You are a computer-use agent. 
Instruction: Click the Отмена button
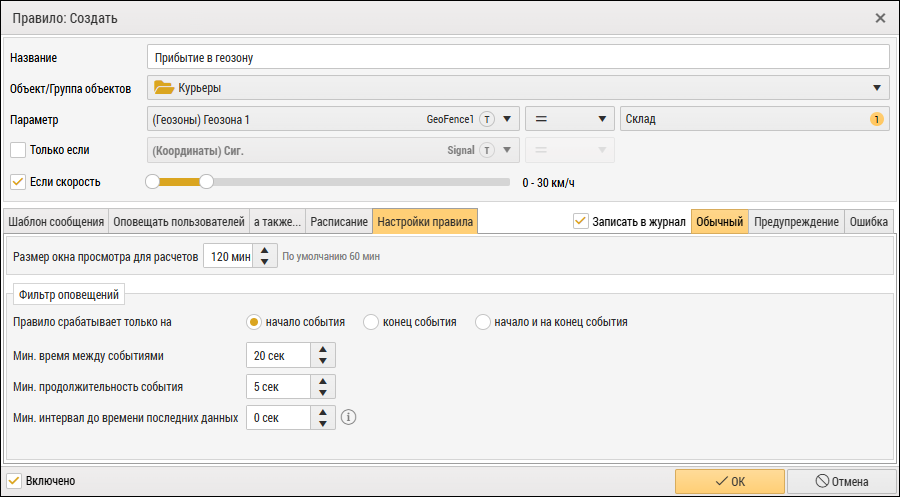tap(841, 481)
